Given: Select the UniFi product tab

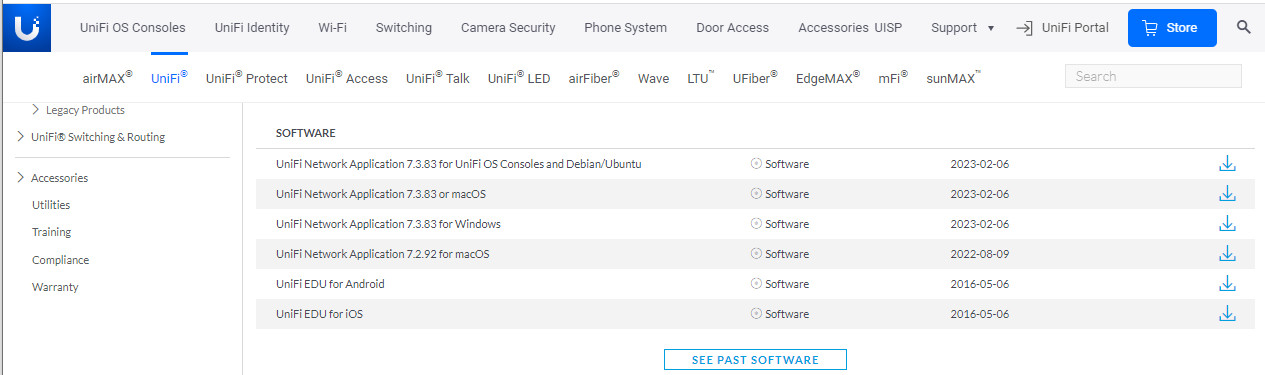Looking at the screenshot, I should (x=169, y=77).
